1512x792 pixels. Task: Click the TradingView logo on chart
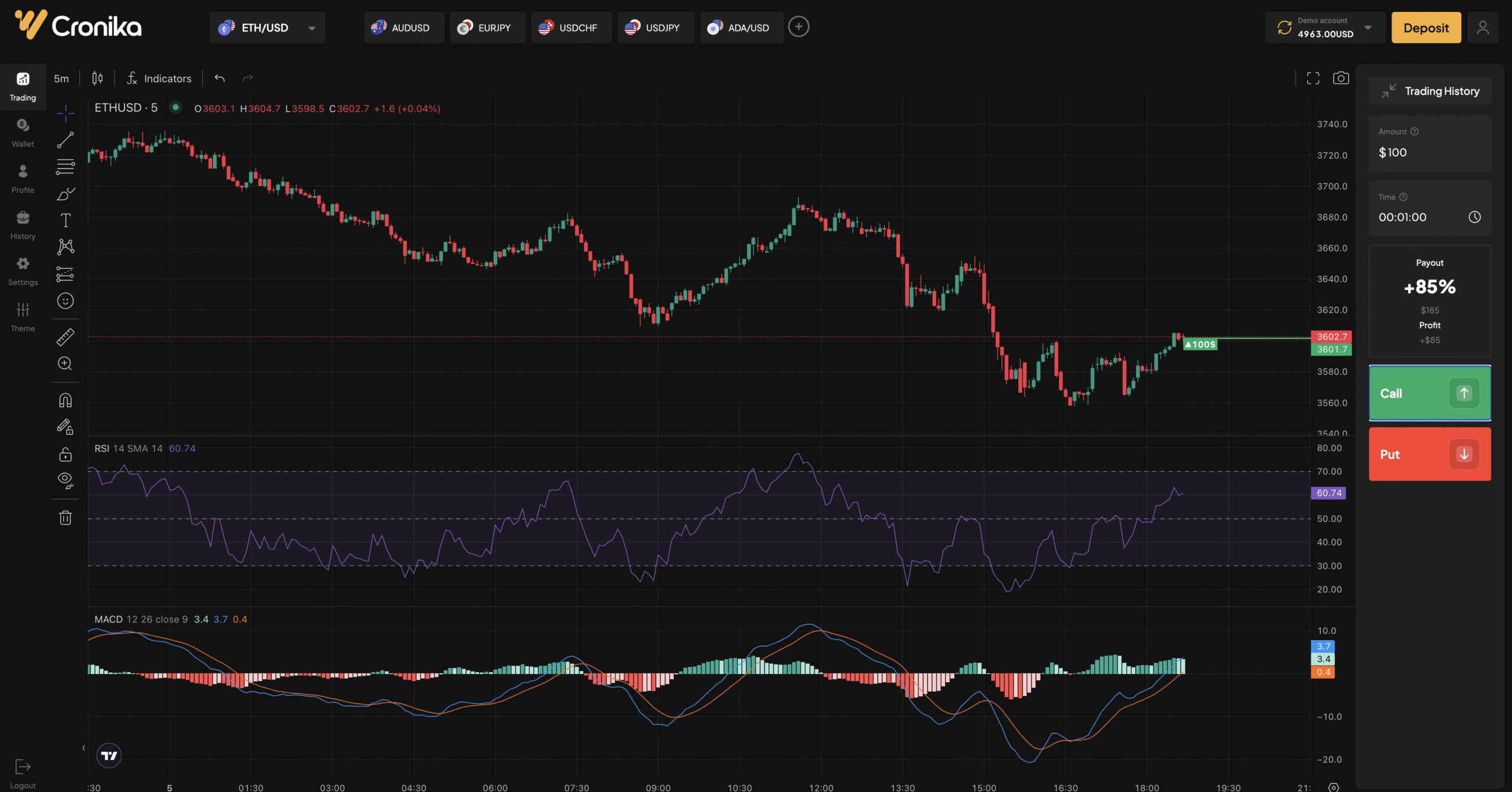[x=109, y=755]
